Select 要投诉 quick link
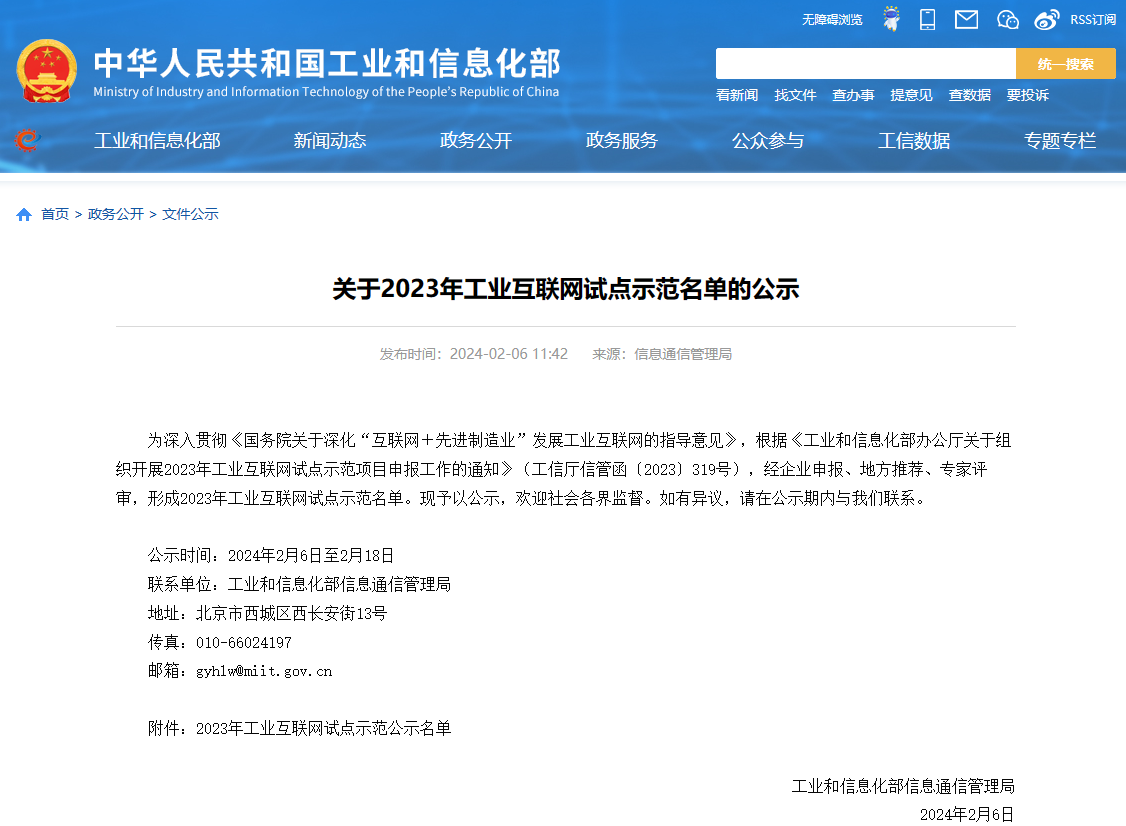The height and width of the screenshot is (826, 1126). [x=1028, y=95]
